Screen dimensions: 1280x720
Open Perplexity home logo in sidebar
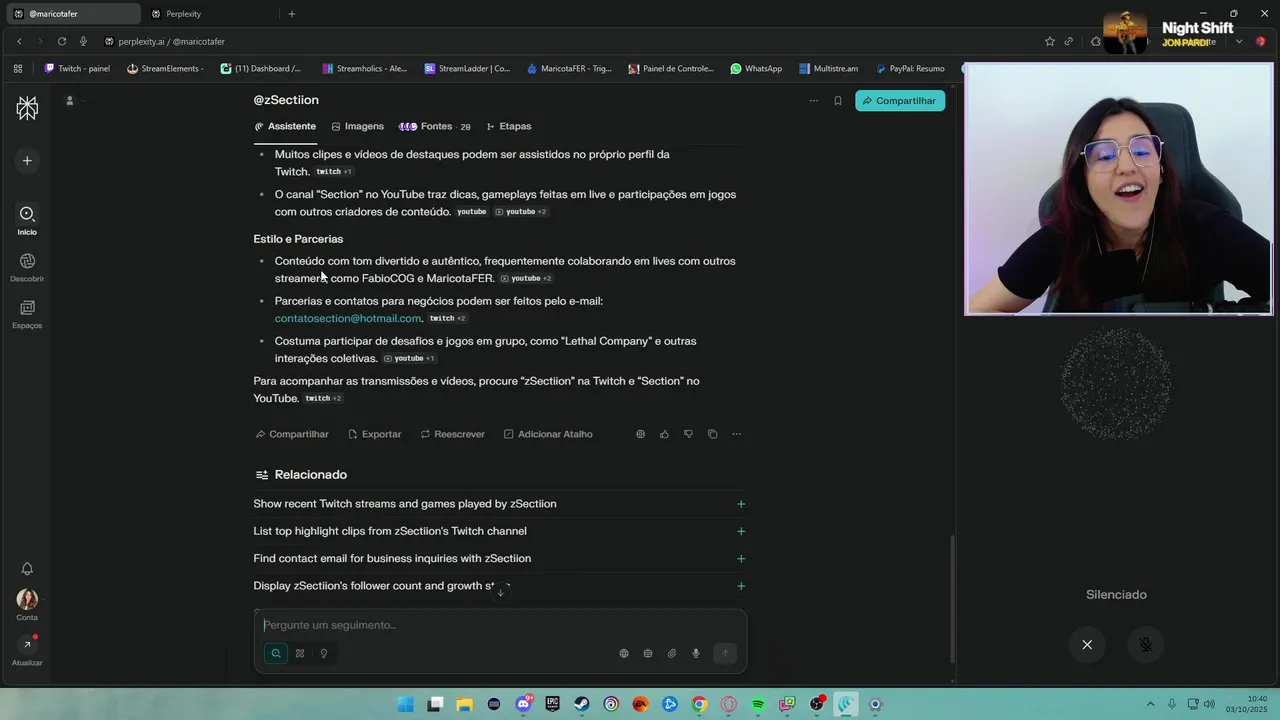(27, 108)
